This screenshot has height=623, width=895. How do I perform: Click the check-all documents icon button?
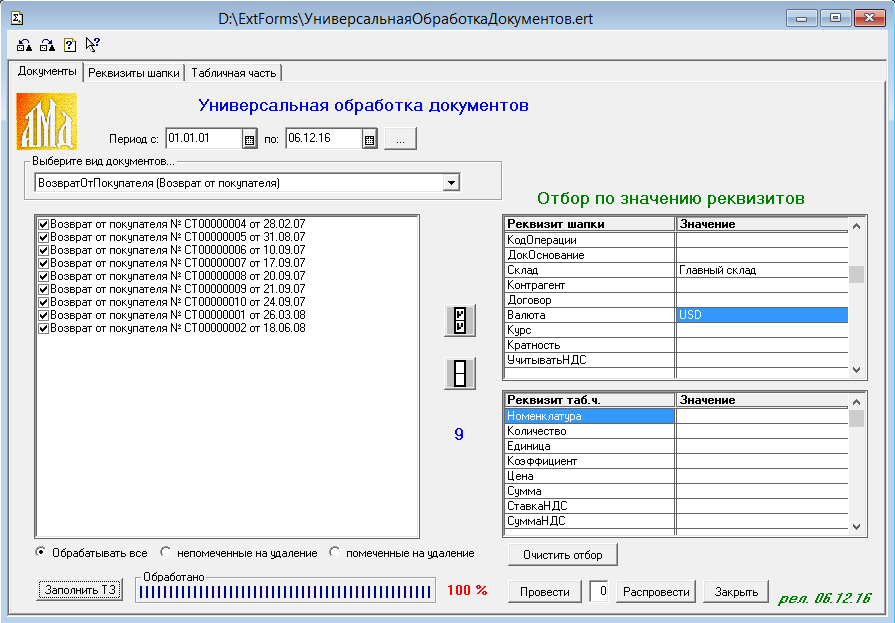(x=459, y=320)
